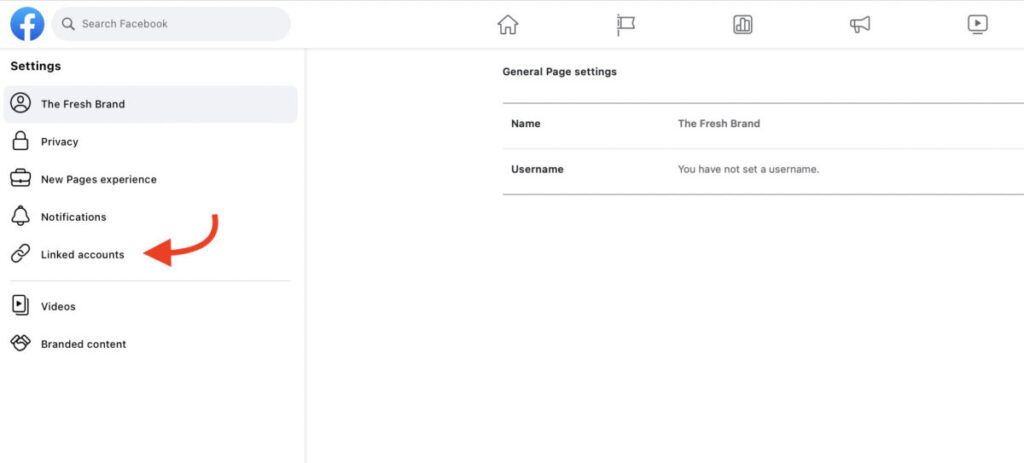Click the Settings sidebar heading

36,66
